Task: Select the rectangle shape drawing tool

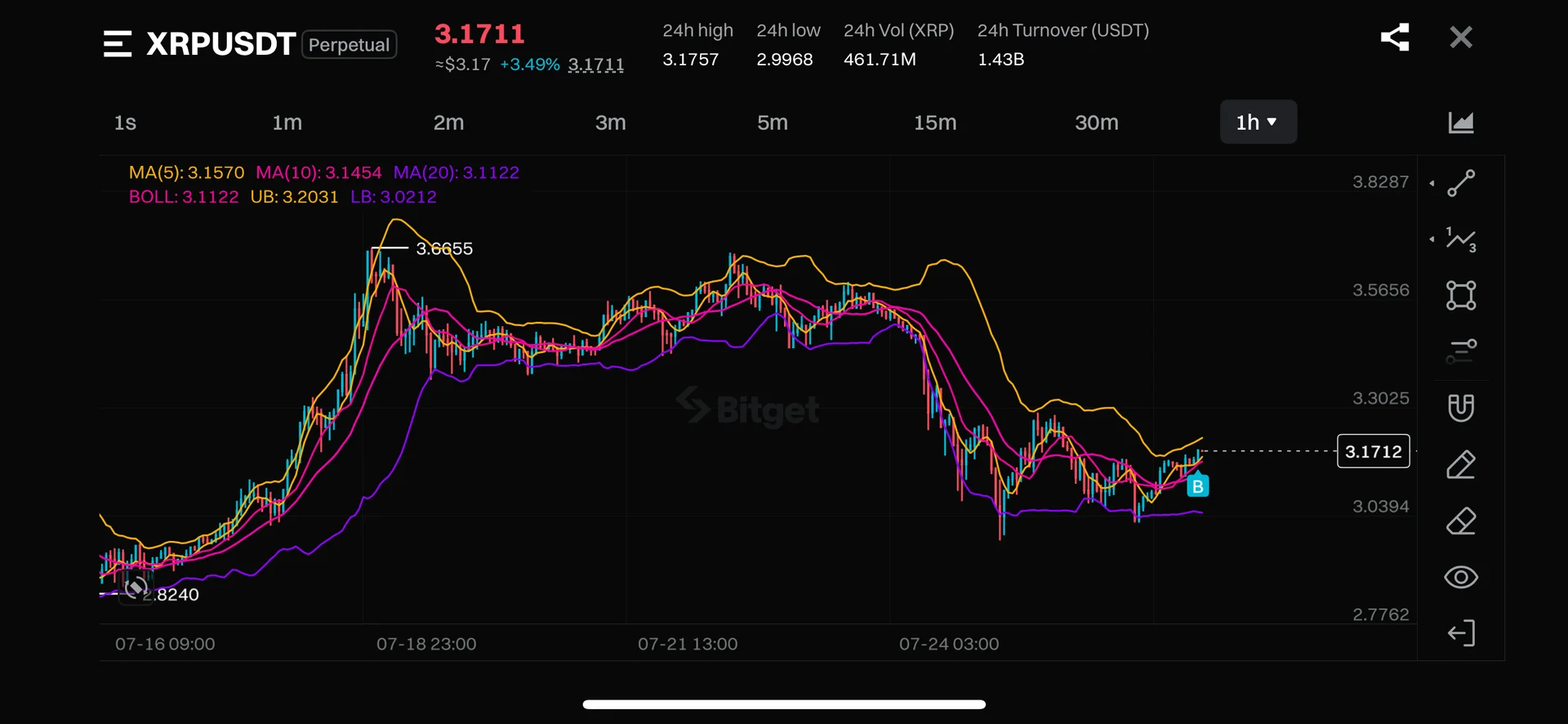Action: [x=1461, y=295]
